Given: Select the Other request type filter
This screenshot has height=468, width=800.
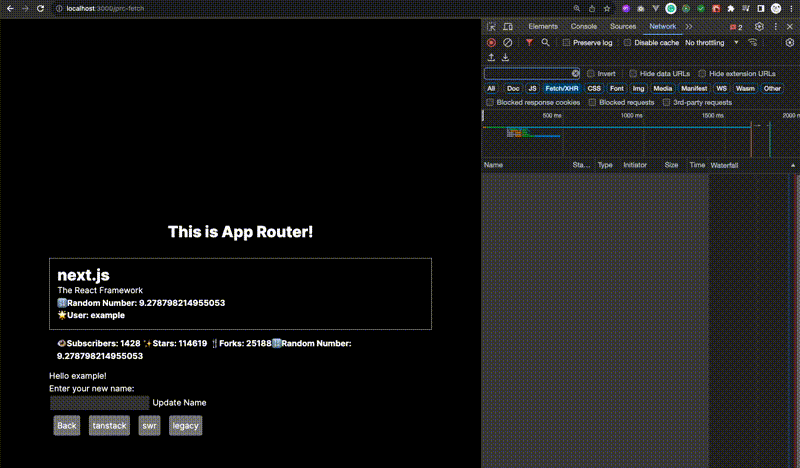Looking at the screenshot, I should (x=772, y=88).
